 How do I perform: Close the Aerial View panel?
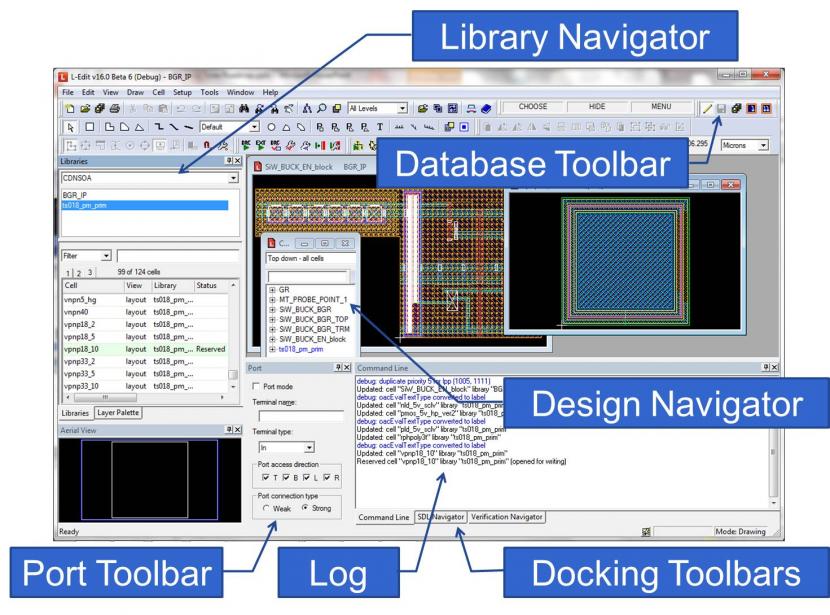point(237,430)
